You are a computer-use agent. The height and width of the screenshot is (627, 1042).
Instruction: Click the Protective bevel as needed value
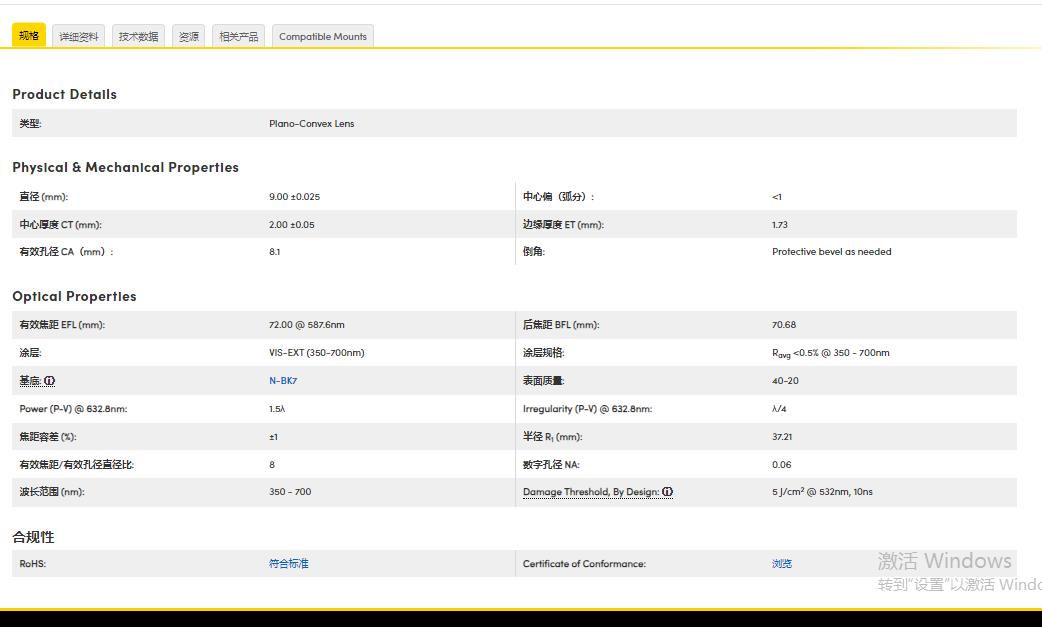[x=831, y=252]
